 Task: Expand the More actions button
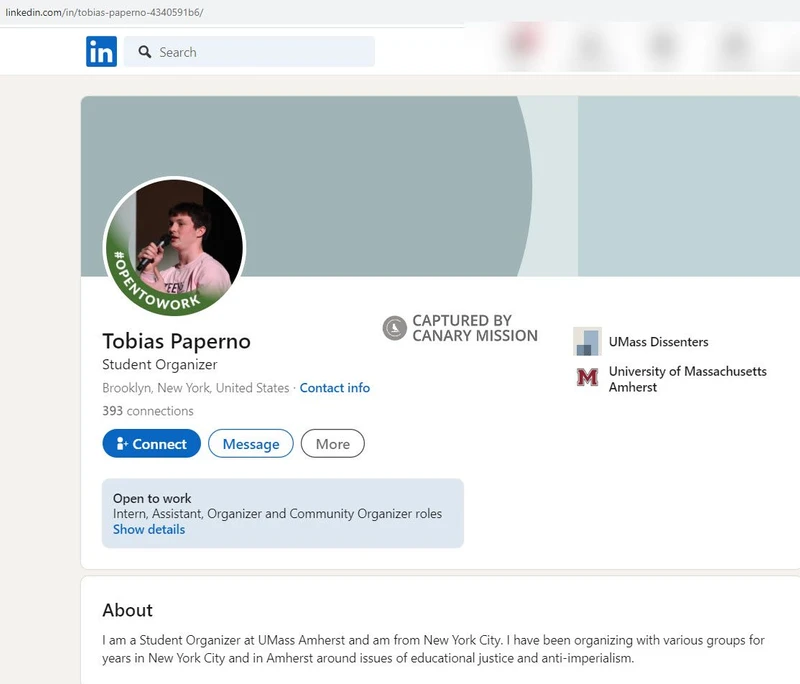pyautogui.click(x=333, y=444)
